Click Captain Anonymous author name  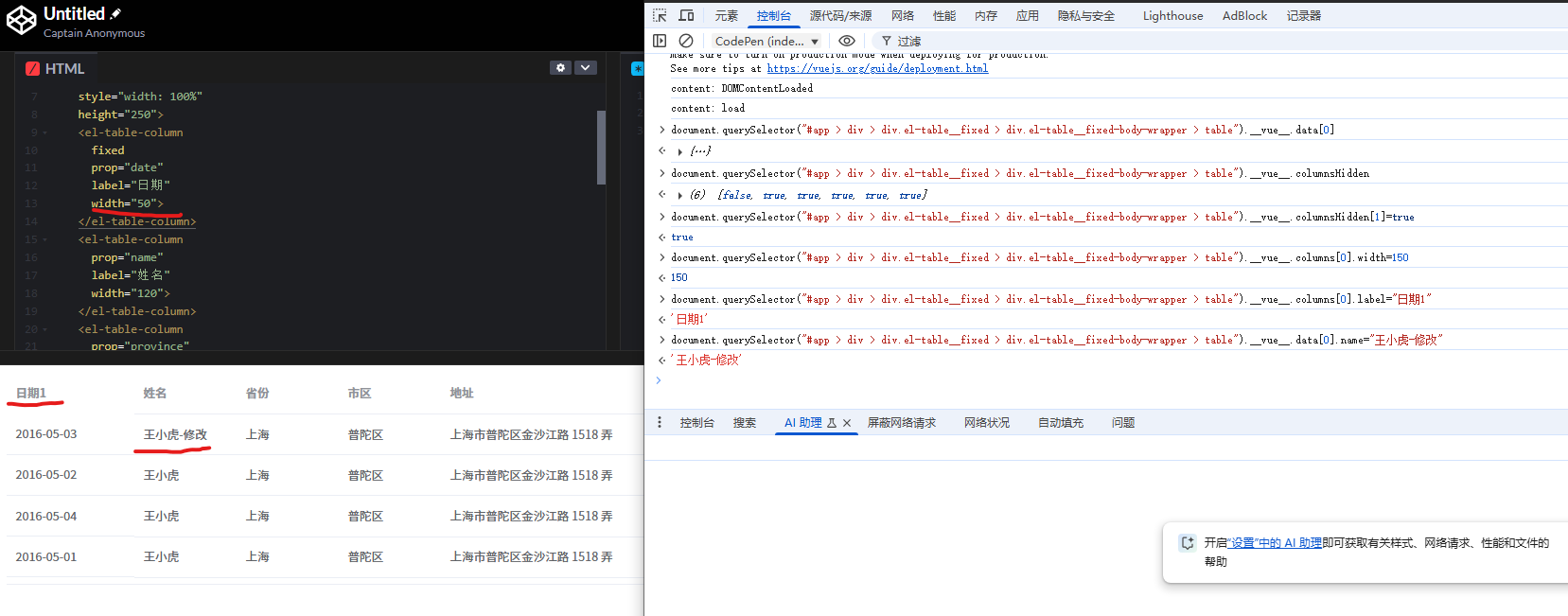[x=95, y=33]
